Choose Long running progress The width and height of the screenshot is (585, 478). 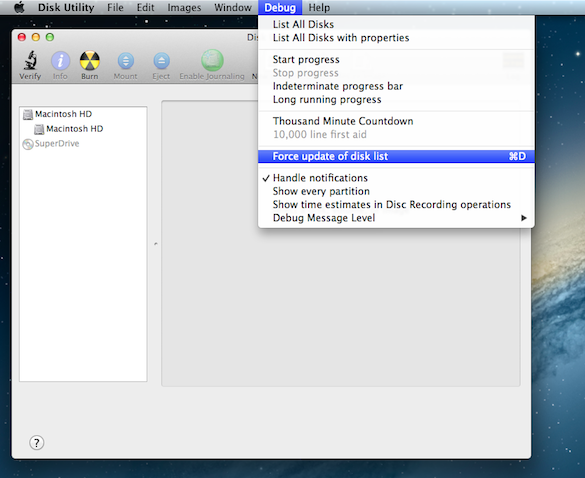[396, 100]
